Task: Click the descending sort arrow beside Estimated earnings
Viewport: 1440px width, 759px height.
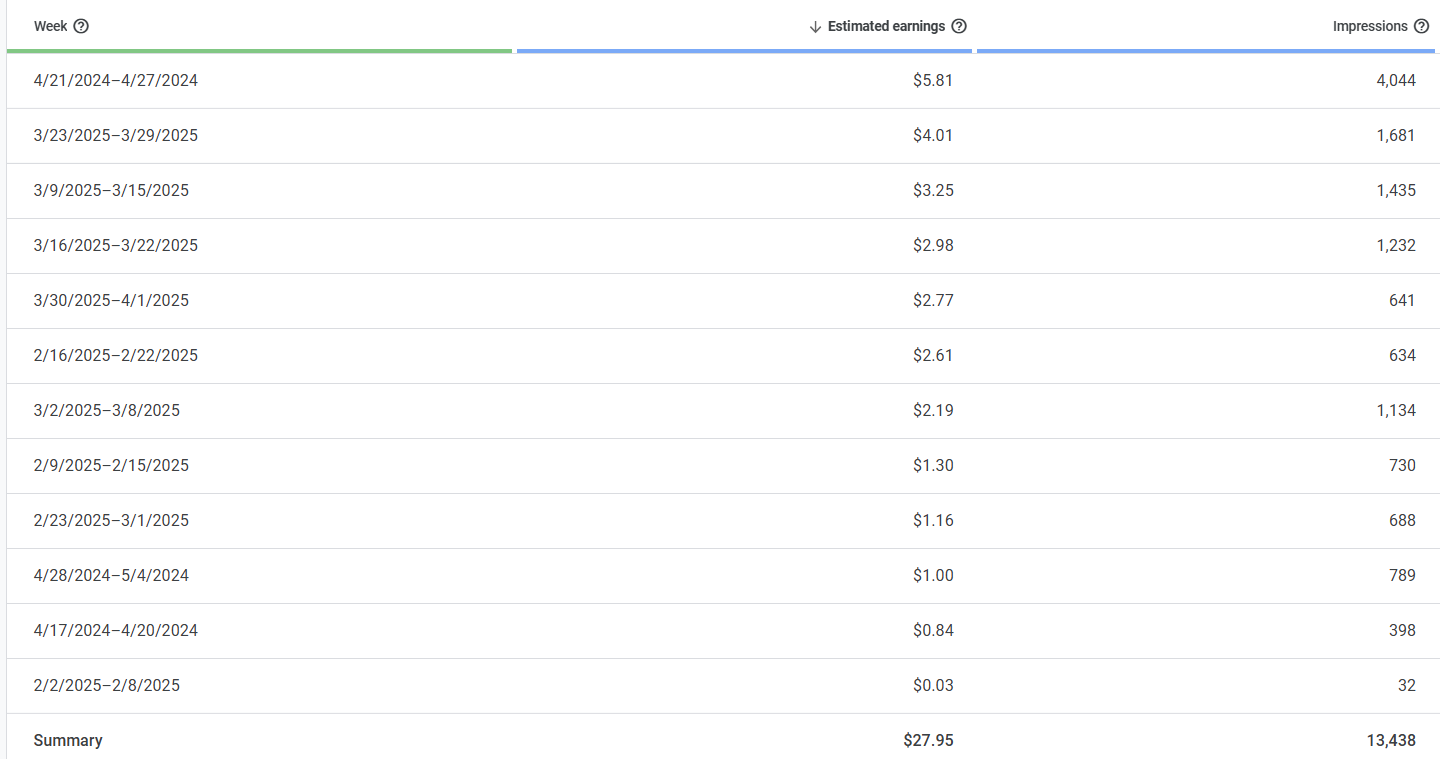Action: click(x=813, y=26)
